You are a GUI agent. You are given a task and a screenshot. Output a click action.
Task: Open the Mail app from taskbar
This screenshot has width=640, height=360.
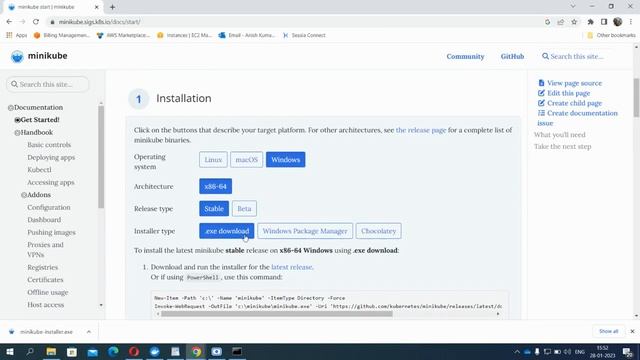[93, 351]
